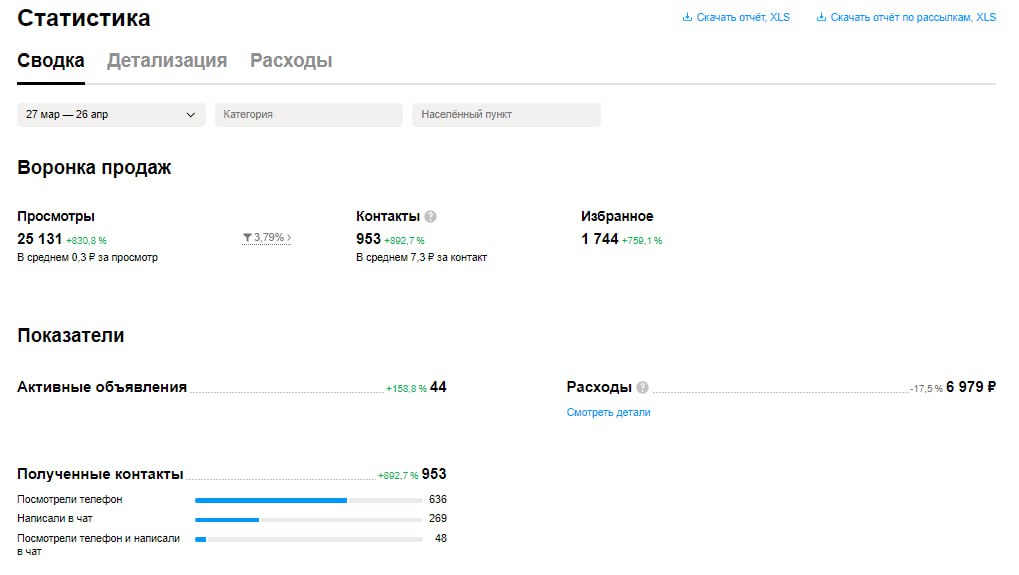1019x575 pixels.
Task: Click the Избранное value 1 744
Action: pos(600,239)
